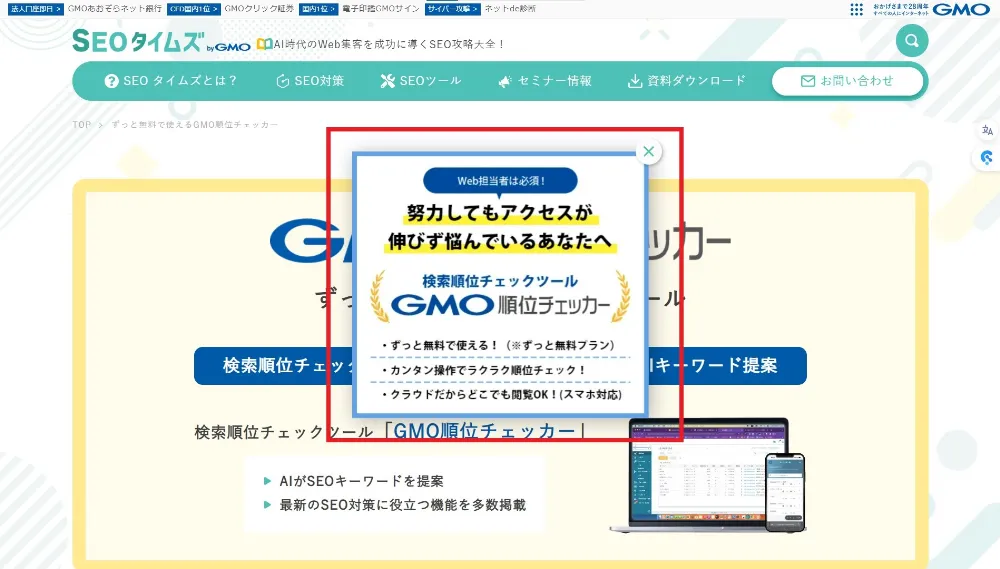Screen dimensions: 1000x569
Task: Click the translate page icon on right edge
Action: click(x=987, y=130)
